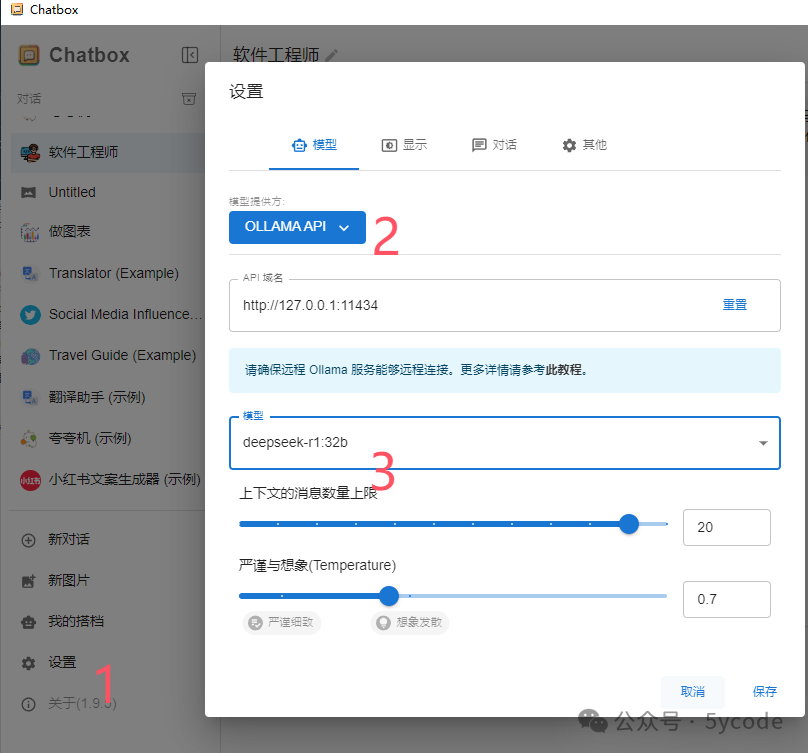Select the 做图表 conversation
The width and height of the screenshot is (808, 753).
point(107,232)
